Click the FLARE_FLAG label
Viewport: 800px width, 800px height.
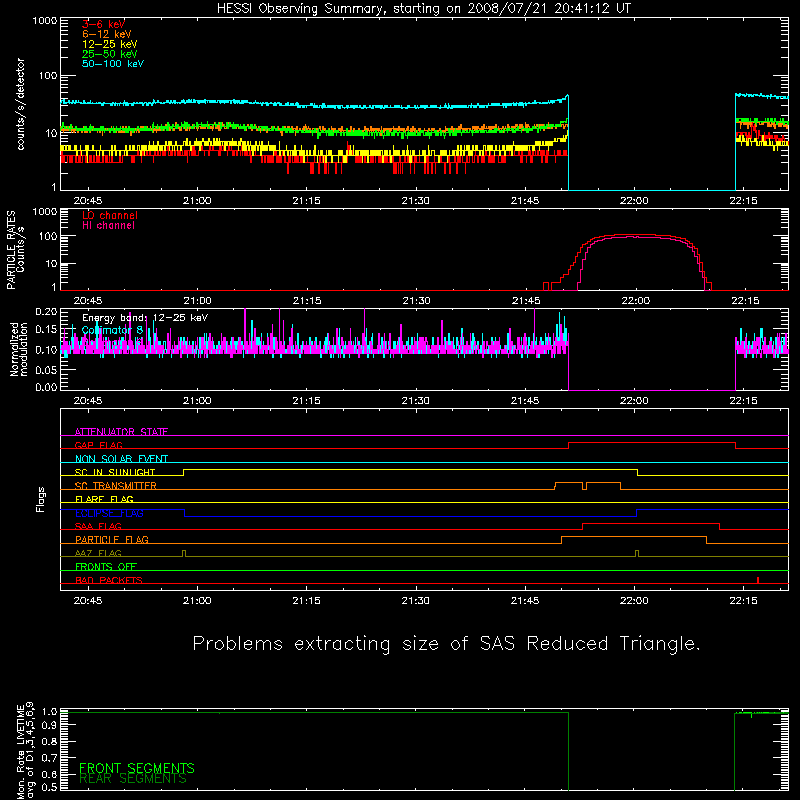tap(104, 499)
